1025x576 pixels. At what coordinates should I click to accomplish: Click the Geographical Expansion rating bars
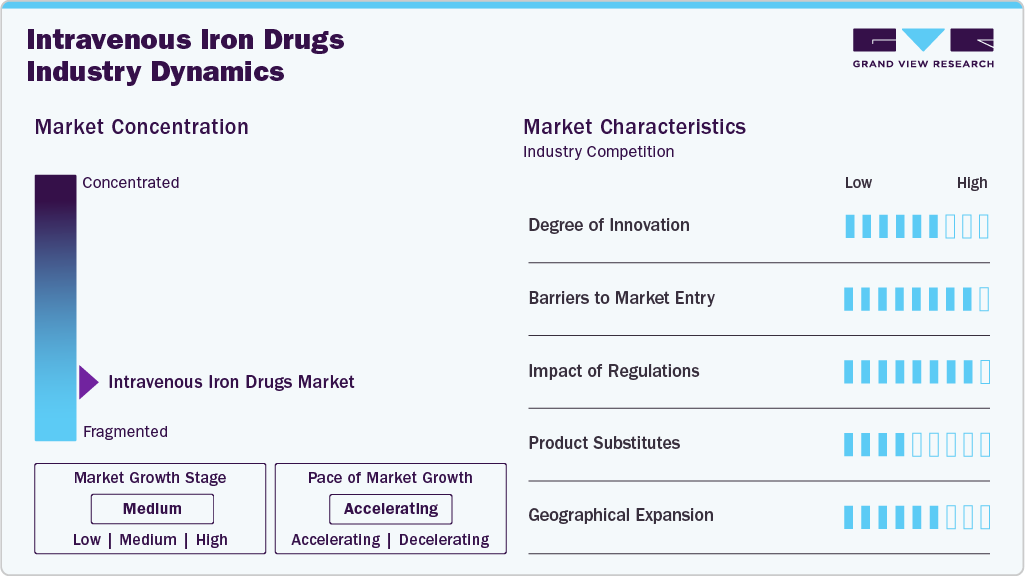916,517
